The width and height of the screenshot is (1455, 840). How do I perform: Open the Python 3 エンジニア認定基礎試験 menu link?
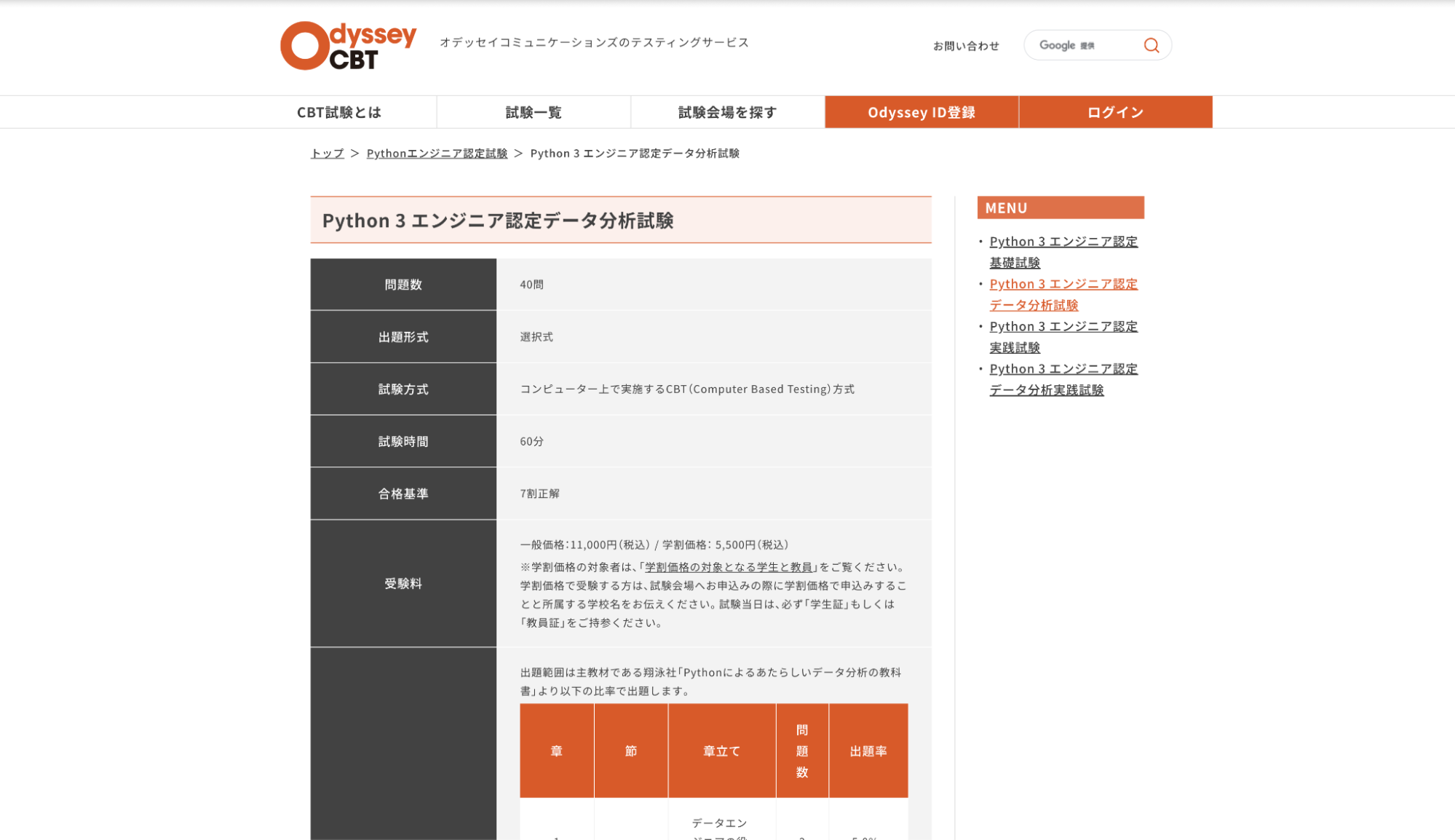tap(1063, 252)
